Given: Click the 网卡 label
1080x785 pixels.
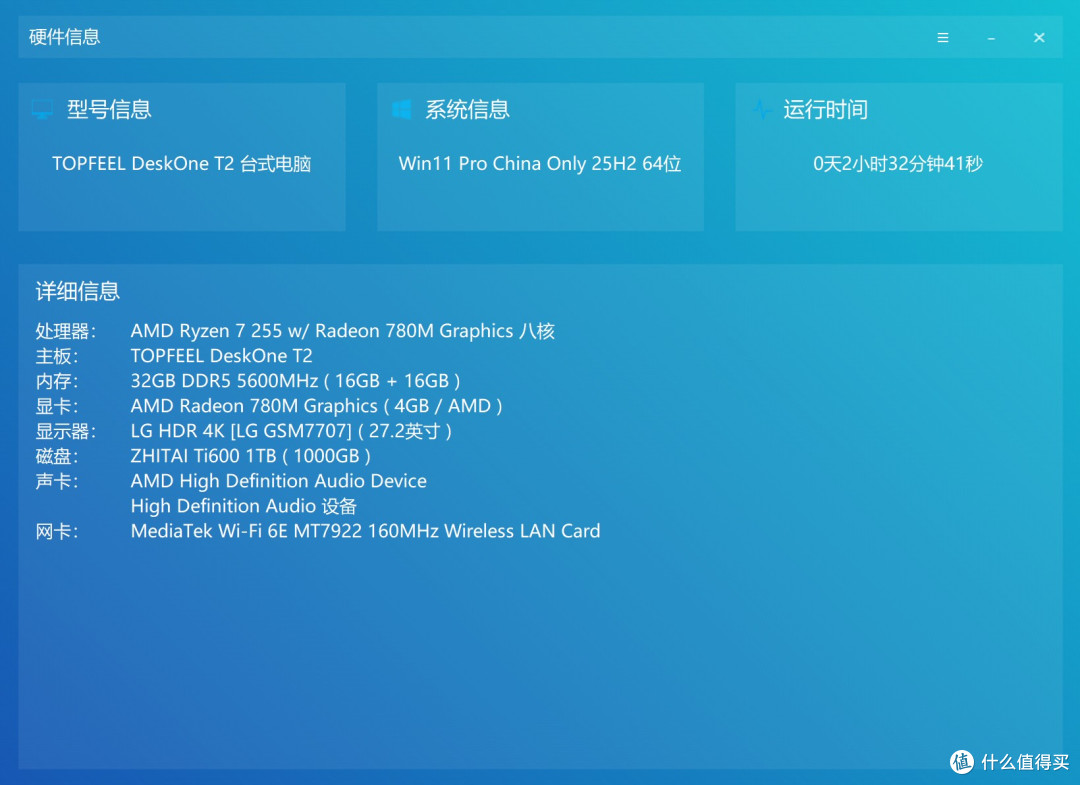Looking at the screenshot, I should (56, 532).
